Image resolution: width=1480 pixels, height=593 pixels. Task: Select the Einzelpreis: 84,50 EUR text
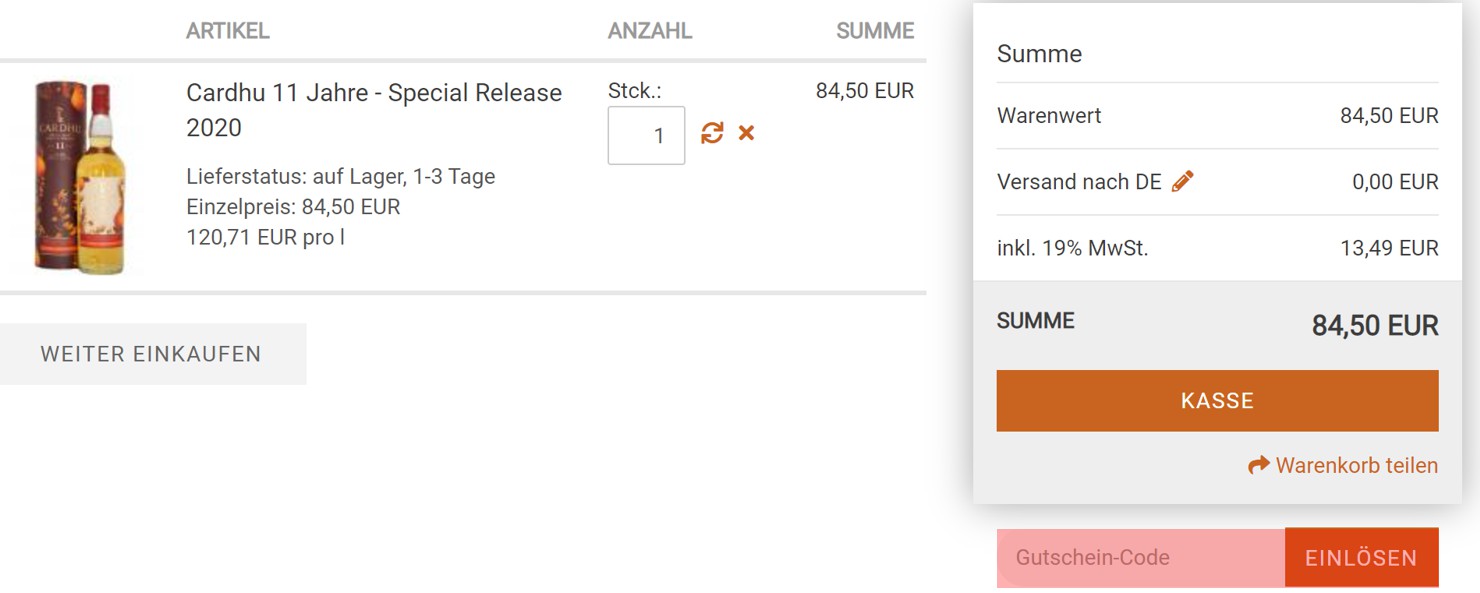point(293,207)
